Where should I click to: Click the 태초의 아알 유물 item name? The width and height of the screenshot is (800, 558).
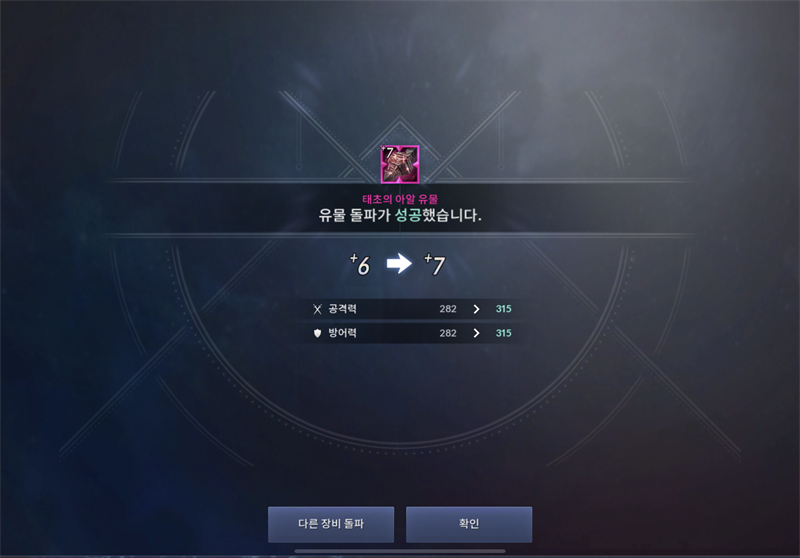point(400,199)
